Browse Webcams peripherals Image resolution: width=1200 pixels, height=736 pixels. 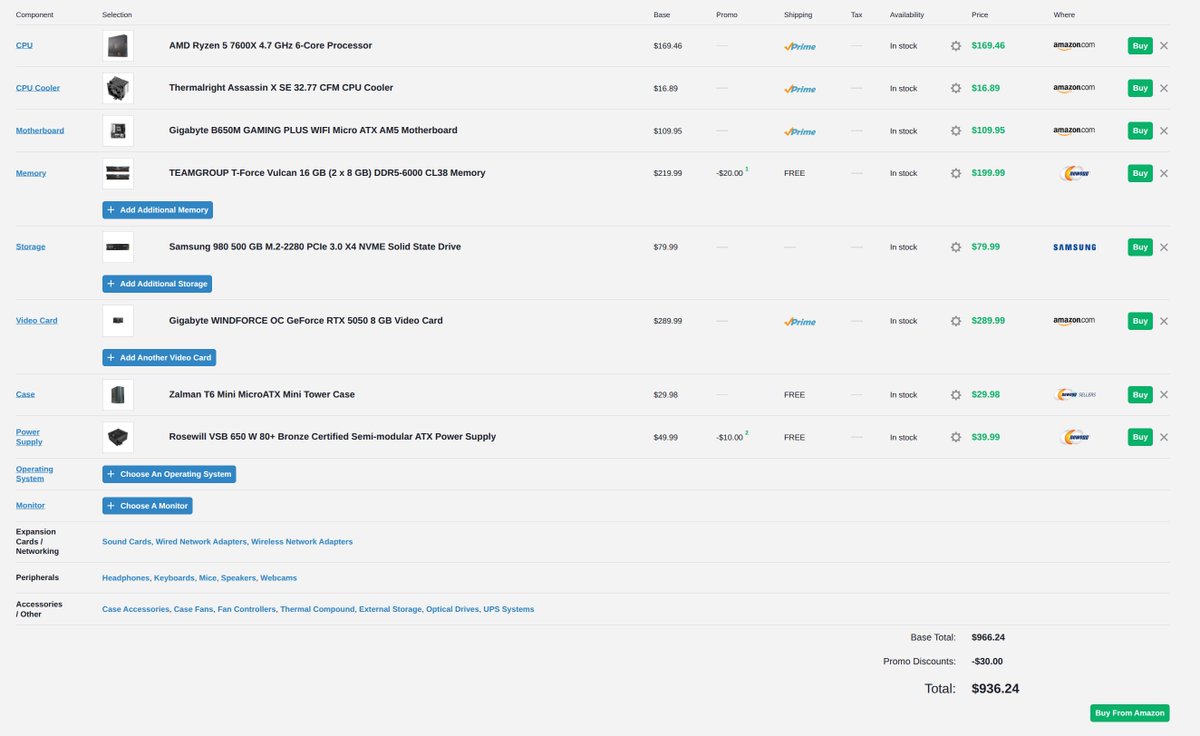278,578
